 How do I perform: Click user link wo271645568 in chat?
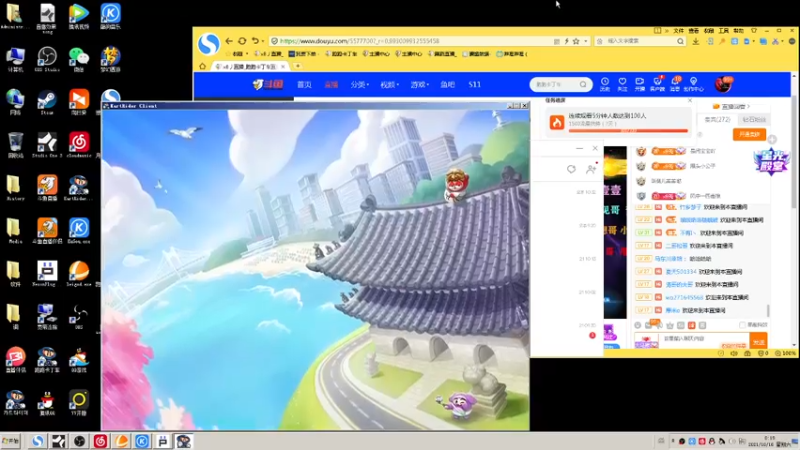[x=684, y=297]
